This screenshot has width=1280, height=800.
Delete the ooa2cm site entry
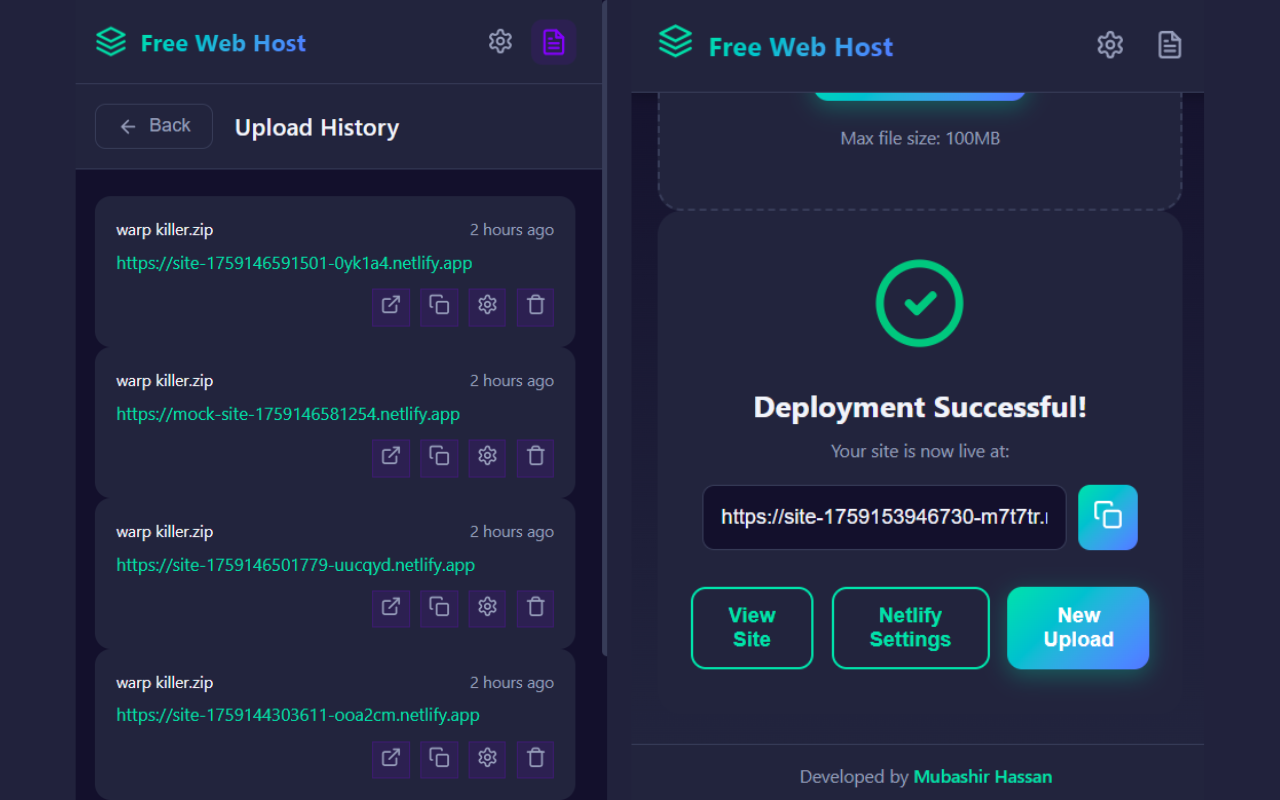pyautogui.click(x=535, y=759)
